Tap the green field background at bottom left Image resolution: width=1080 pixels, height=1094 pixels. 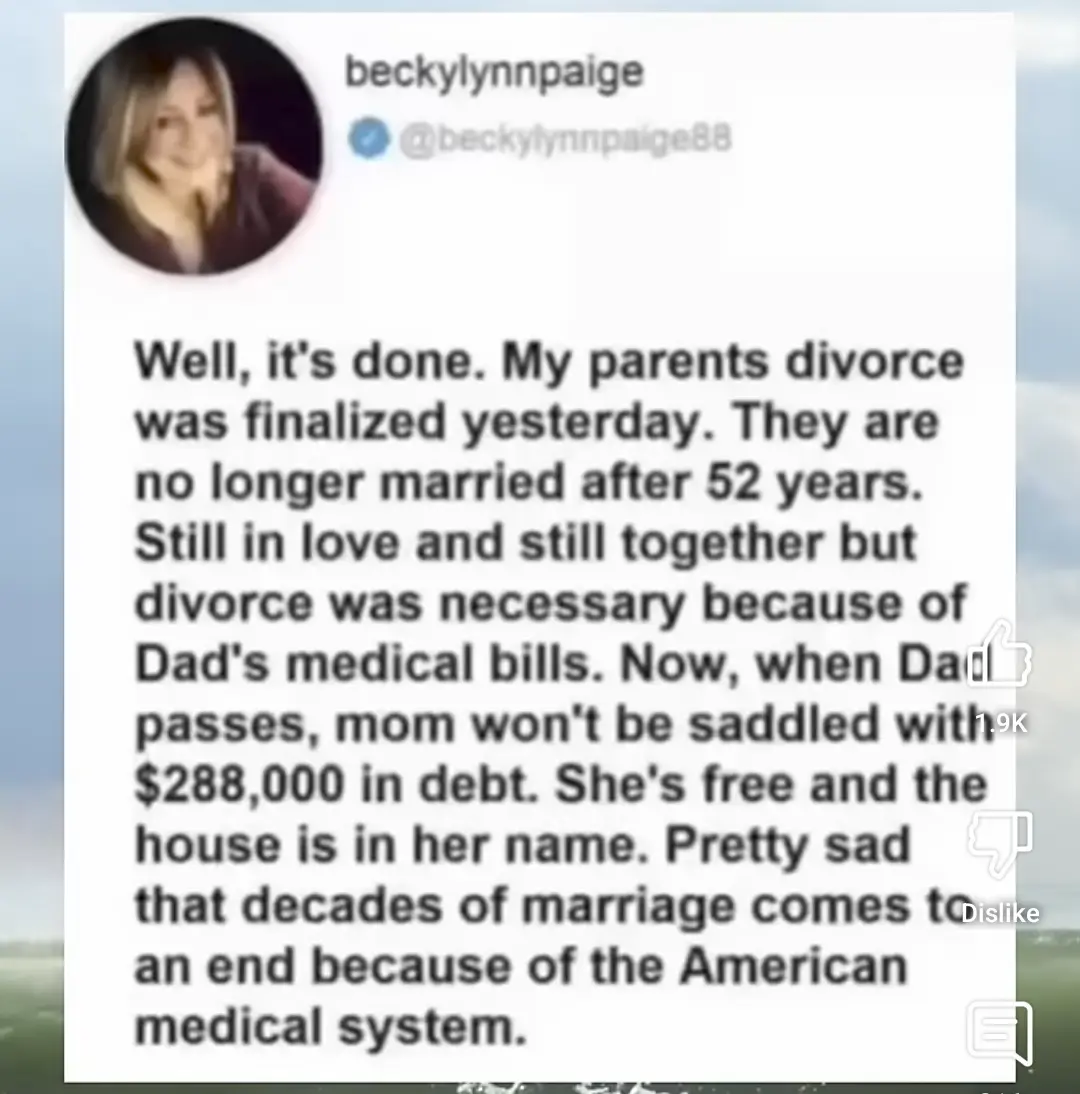(31, 1019)
